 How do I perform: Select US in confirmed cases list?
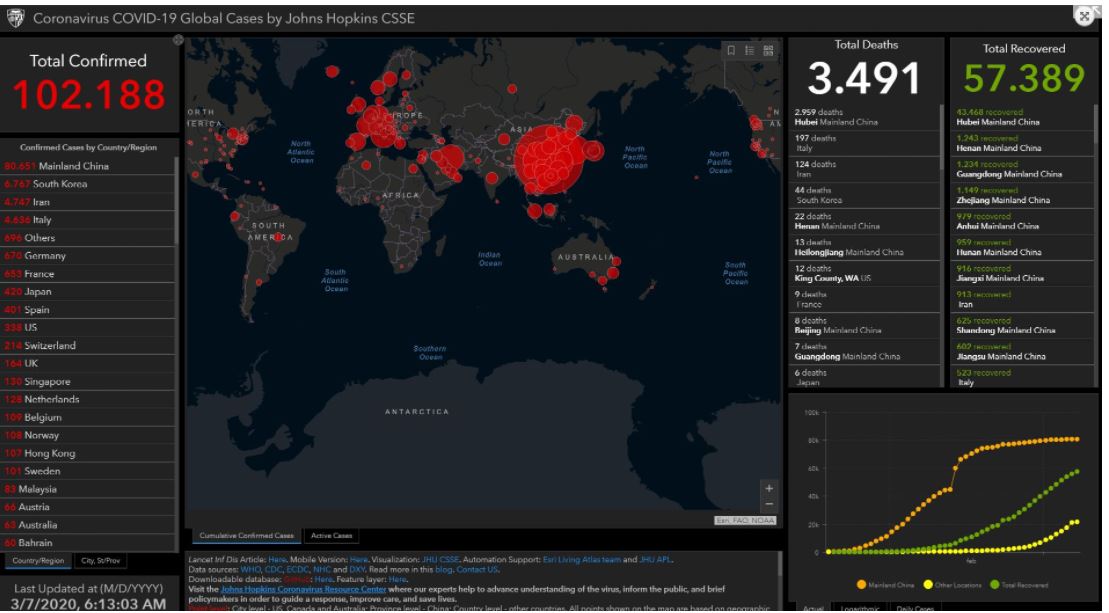point(87,327)
